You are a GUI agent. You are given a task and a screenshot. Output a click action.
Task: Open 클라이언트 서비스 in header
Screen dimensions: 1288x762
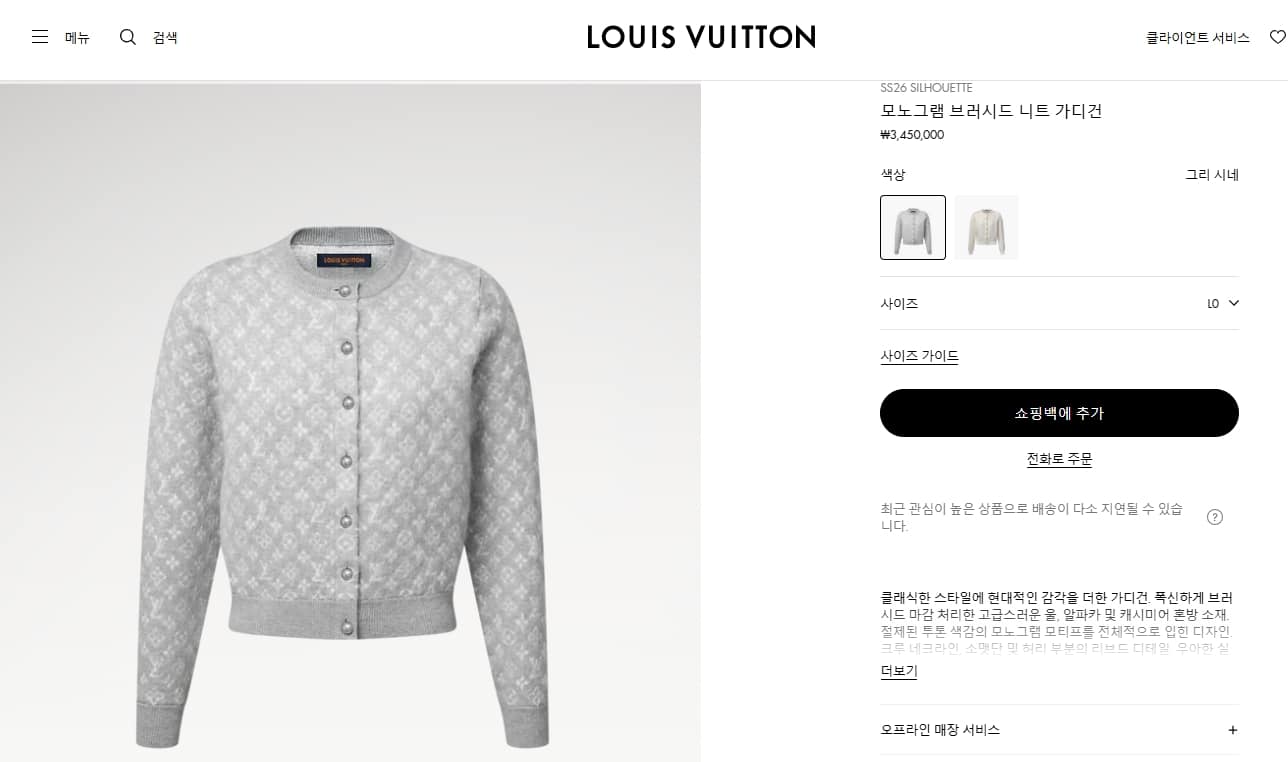[x=1198, y=38]
